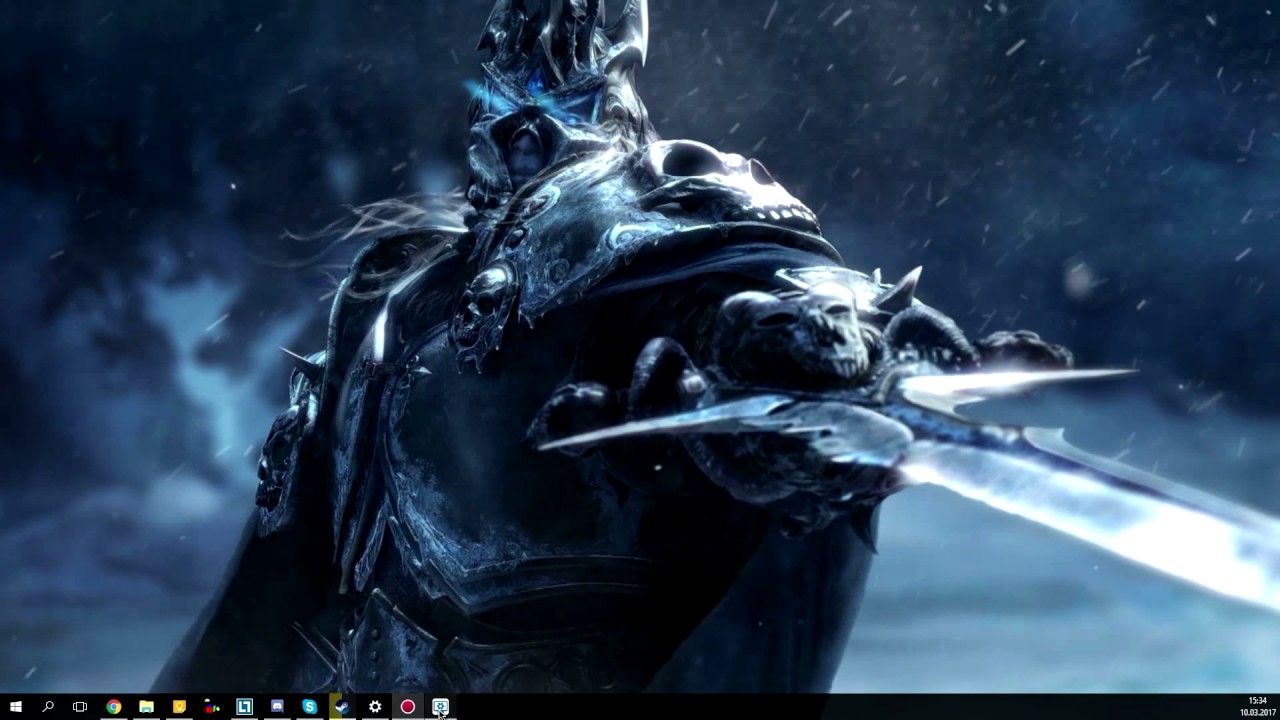Open the yellow Google Keep taskbar icon

(x=179, y=707)
